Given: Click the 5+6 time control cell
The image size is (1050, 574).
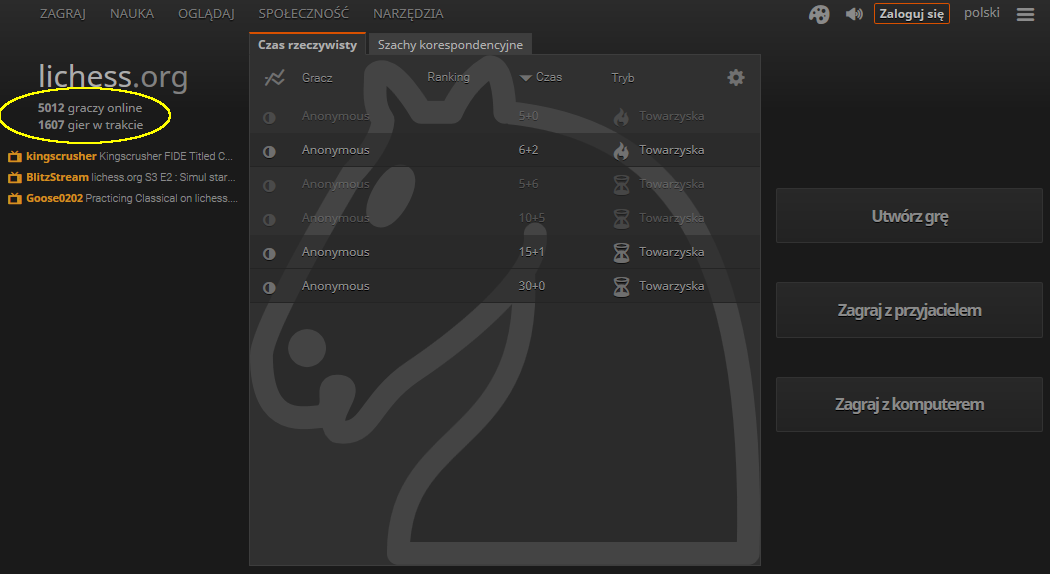Looking at the screenshot, I should coord(528,184).
